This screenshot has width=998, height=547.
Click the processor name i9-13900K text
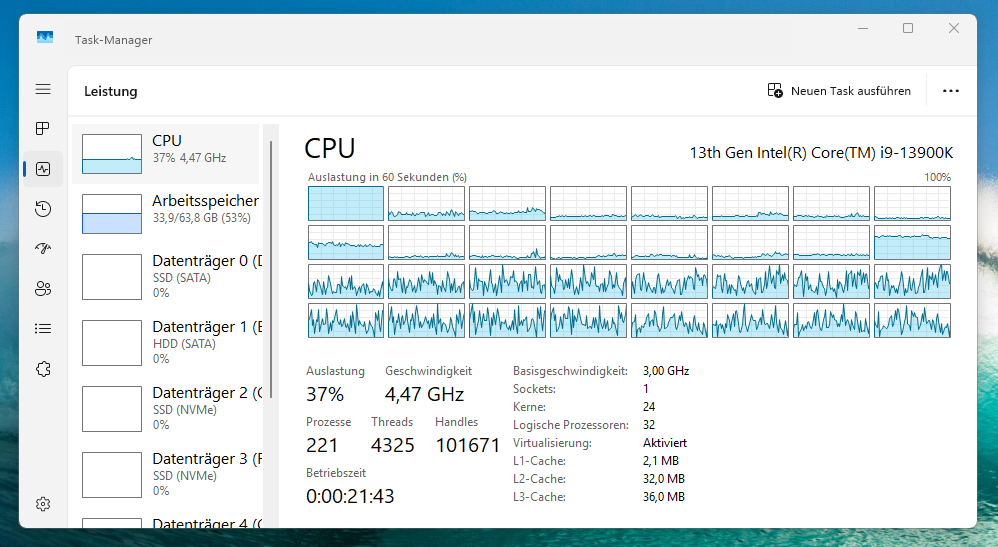coord(821,153)
